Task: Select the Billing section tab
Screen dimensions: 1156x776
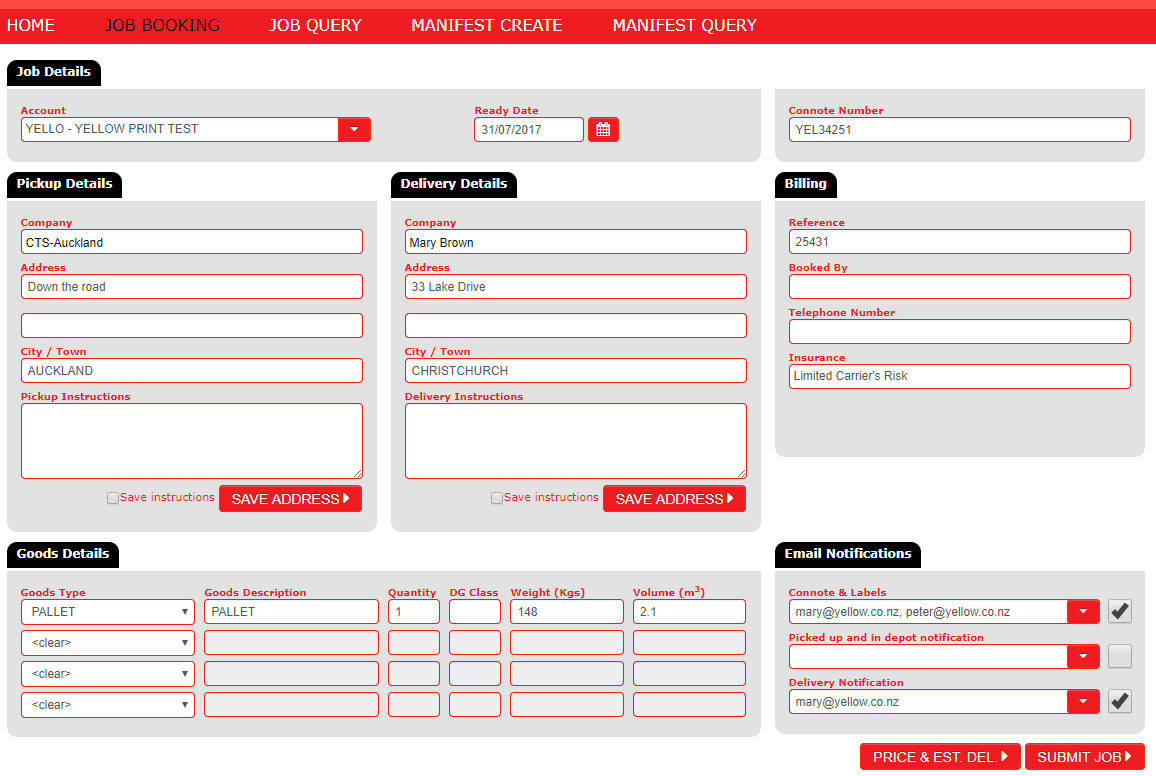Action: pyautogui.click(x=805, y=184)
